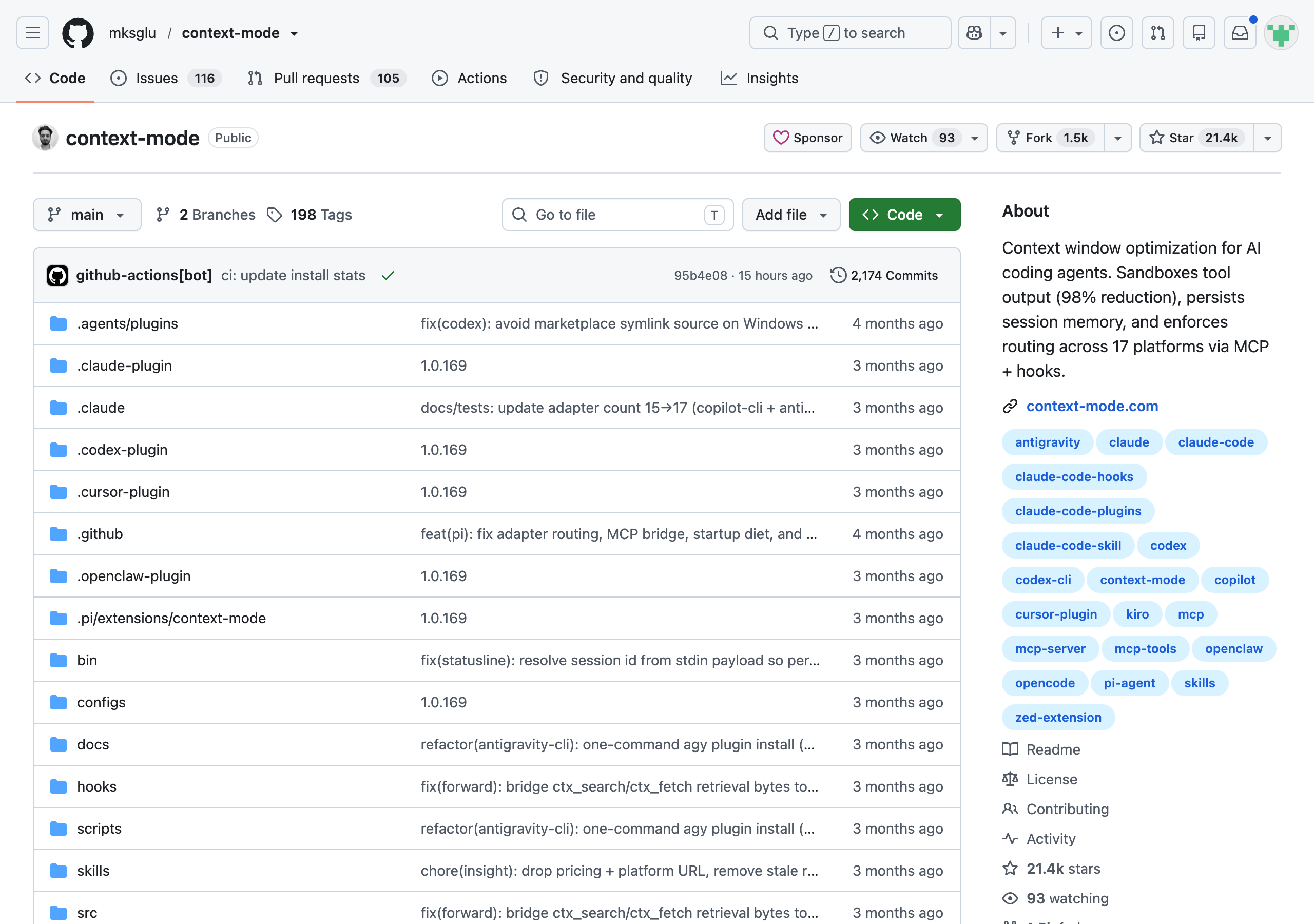This screenshot has width=1314, height=924.
Task: Open repositories icon in header
Action: click(1199, 33)
